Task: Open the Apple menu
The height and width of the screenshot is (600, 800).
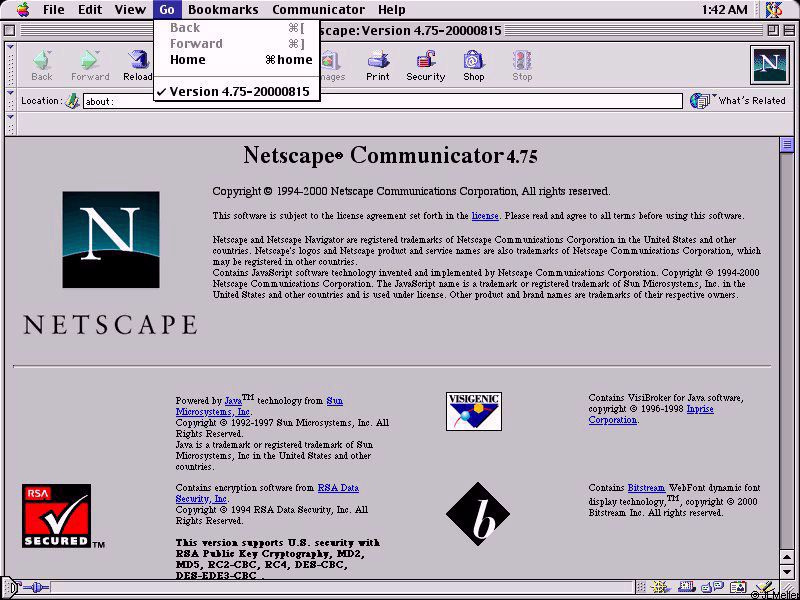Action: (x=23, y=9)
